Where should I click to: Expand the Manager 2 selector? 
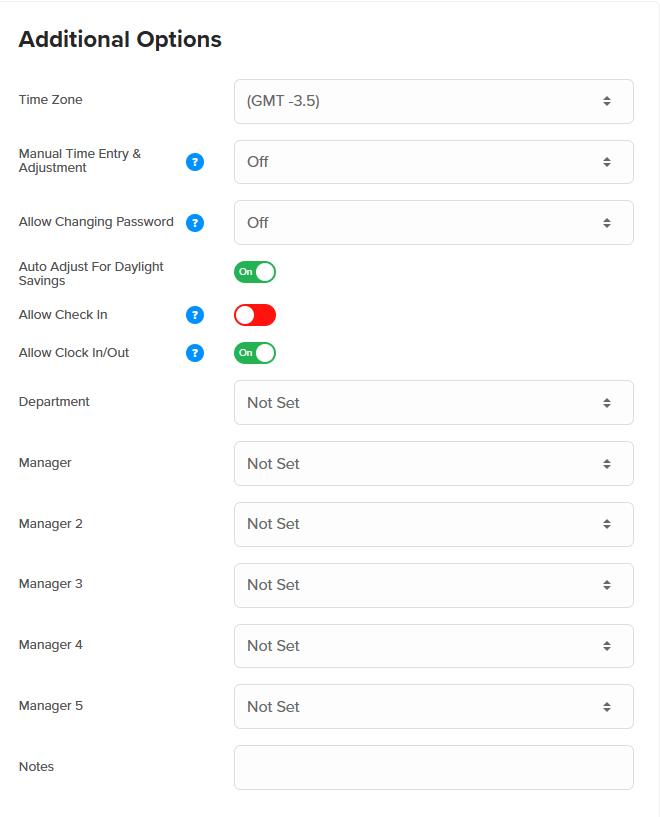pos(433,524)
